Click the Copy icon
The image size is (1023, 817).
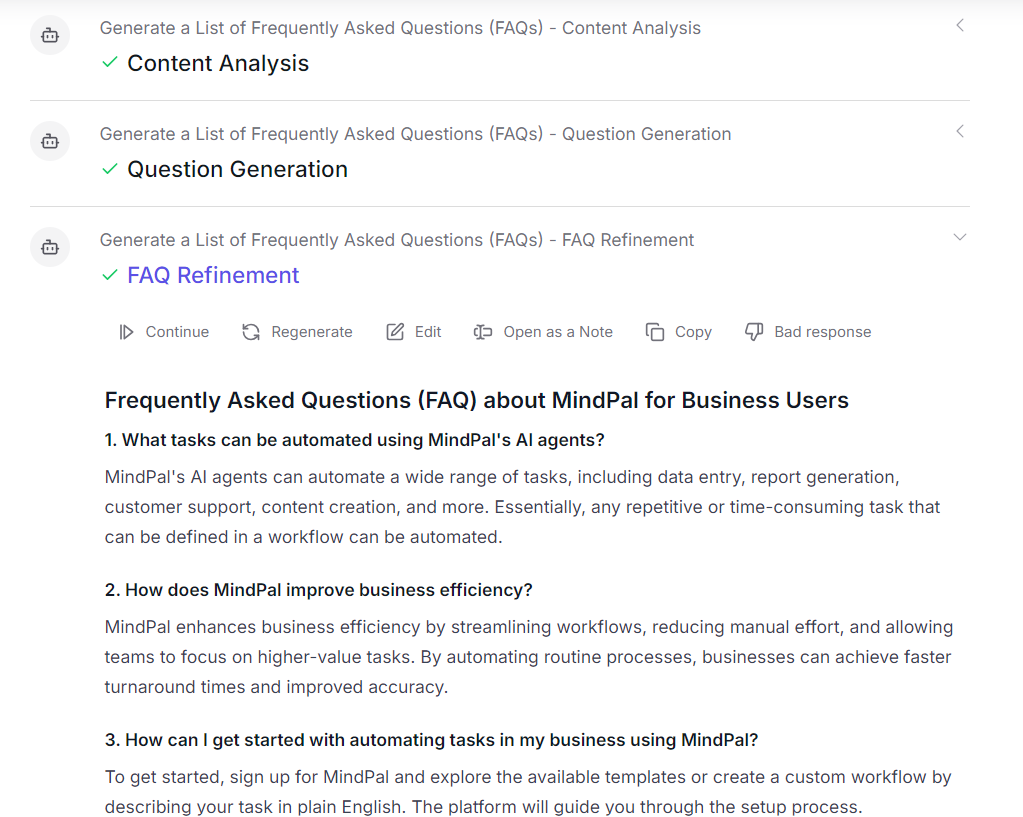pos(655,332)
